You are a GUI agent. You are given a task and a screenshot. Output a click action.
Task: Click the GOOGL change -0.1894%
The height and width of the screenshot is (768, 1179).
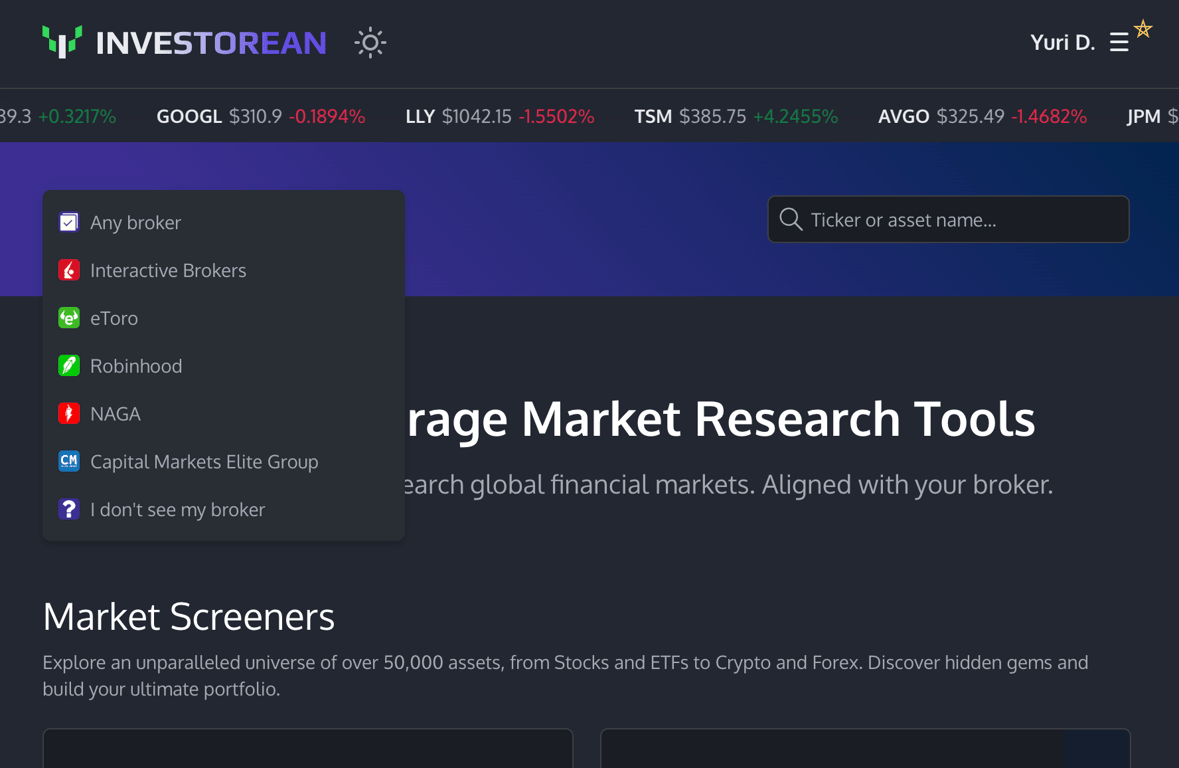327,117
